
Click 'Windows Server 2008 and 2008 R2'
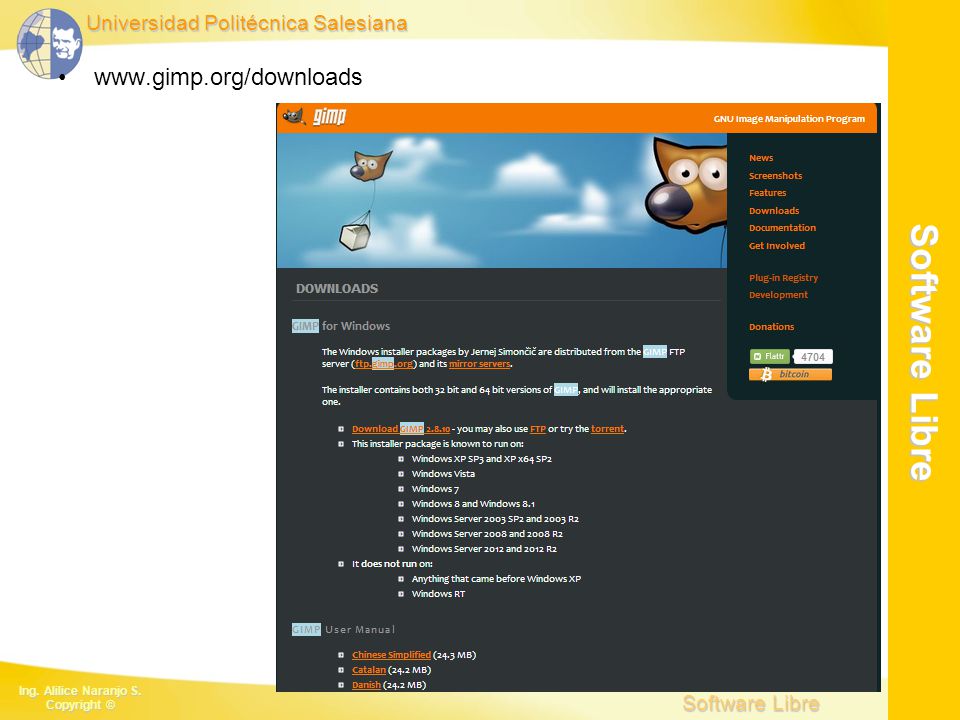click(x=487, y=534)
